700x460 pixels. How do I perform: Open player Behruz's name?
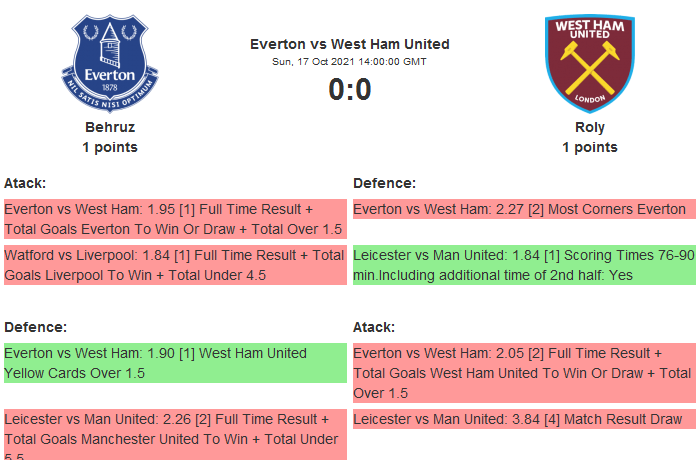point(110,127)
